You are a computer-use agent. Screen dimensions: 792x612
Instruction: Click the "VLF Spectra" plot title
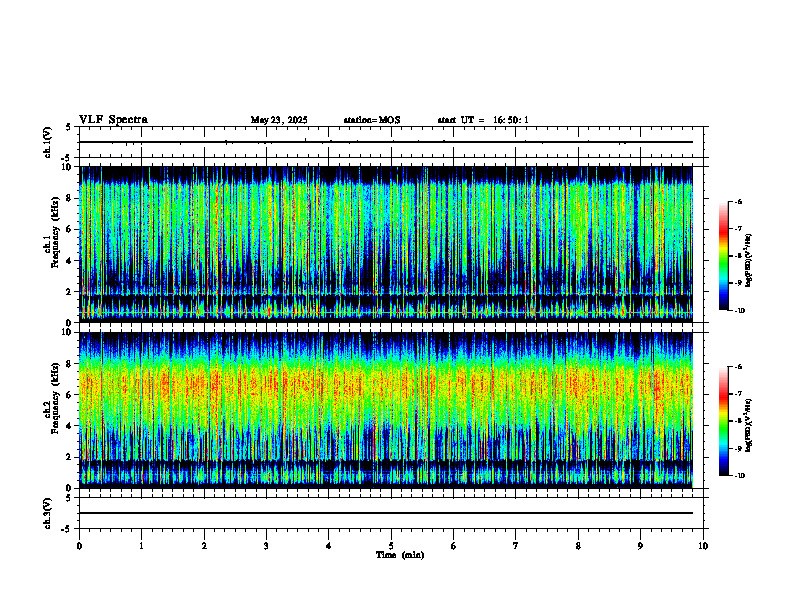pos(113,120)
